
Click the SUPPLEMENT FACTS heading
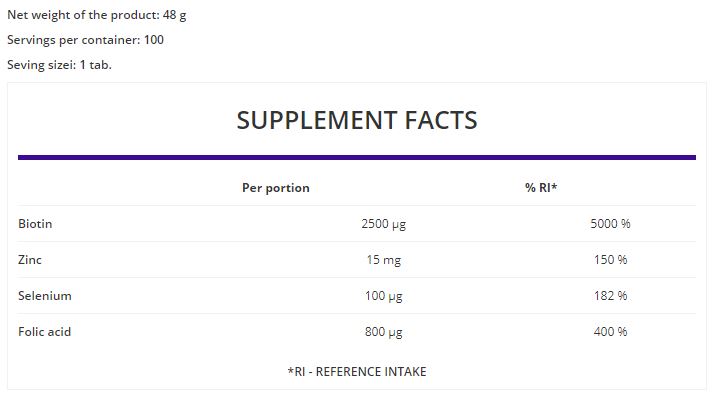coord(357,120)
